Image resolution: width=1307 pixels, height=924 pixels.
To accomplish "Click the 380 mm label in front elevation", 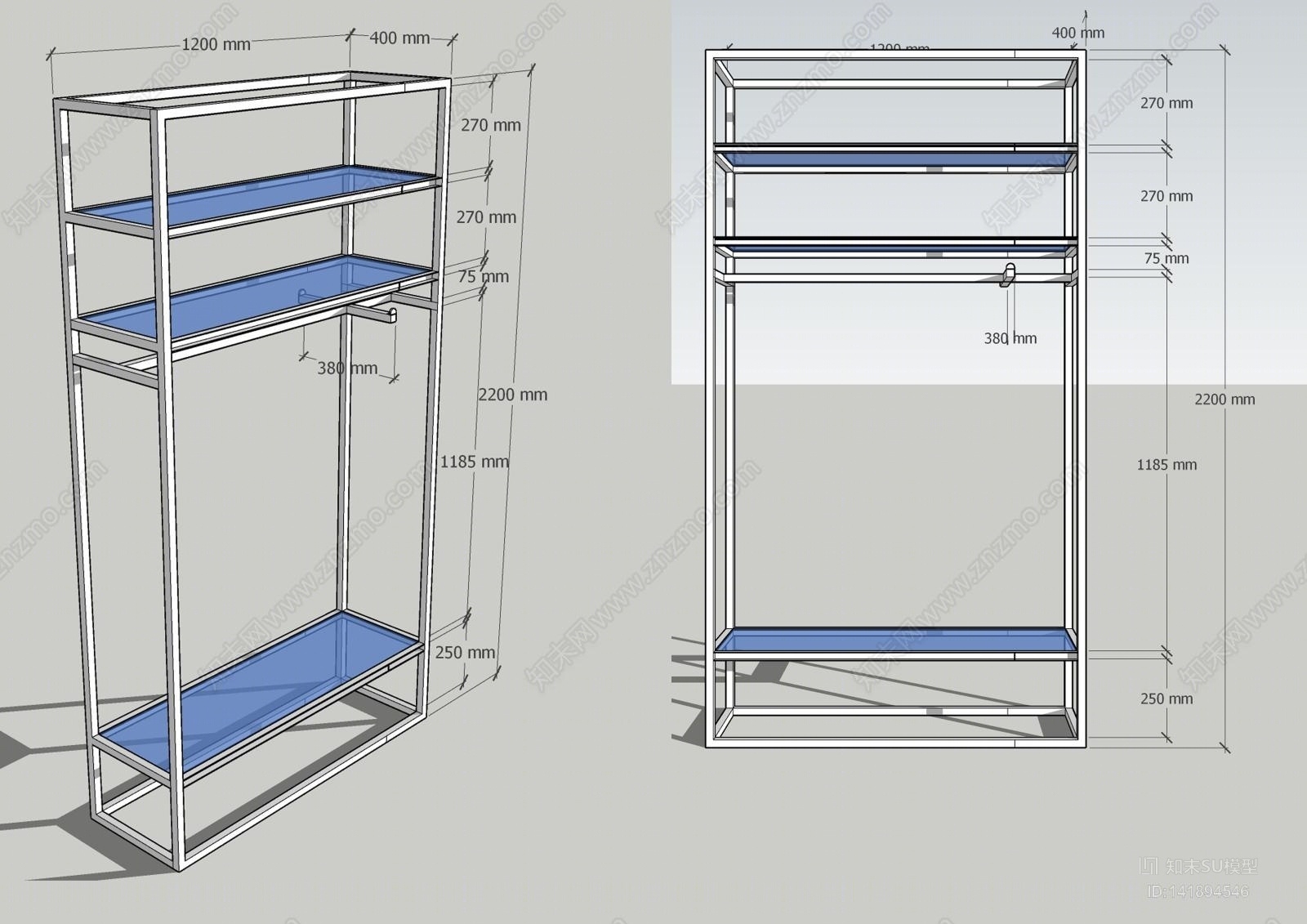I will (x=1010, y=338).
